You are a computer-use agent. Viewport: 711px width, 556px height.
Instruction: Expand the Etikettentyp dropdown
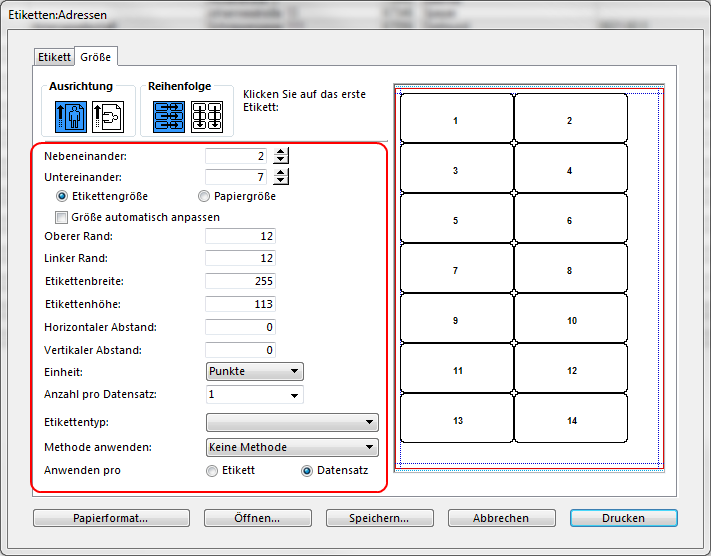(x=291, y=422)
